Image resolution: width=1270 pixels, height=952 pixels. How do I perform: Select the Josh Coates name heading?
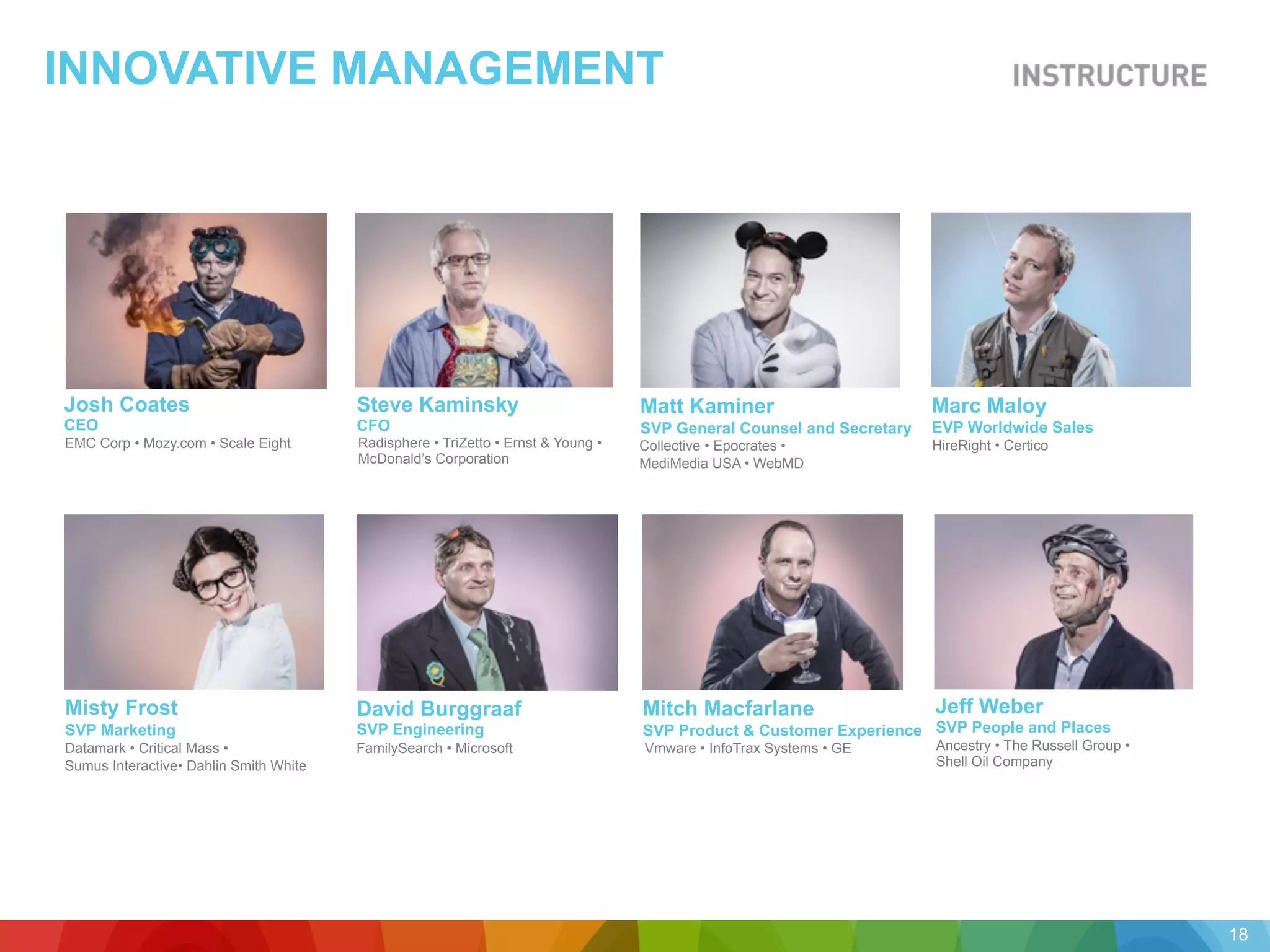[x=127, y=404]
